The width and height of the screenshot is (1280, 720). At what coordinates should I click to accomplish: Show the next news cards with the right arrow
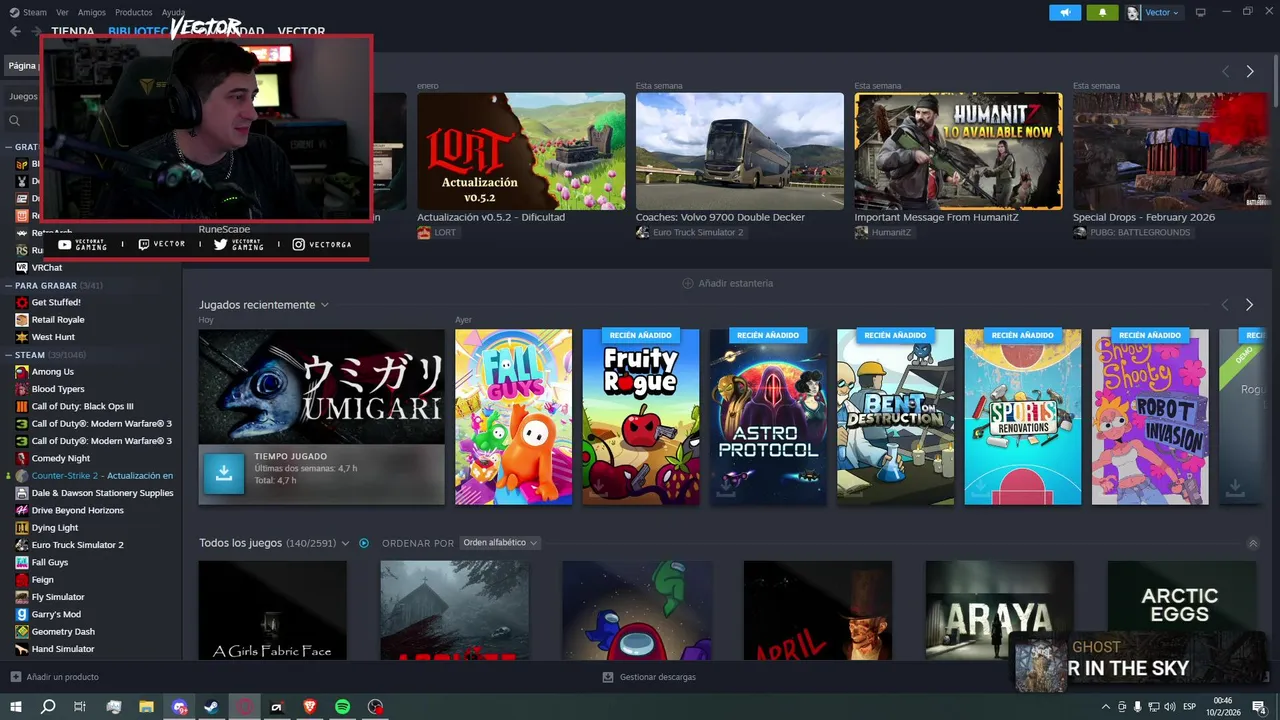pyautogui.click(x=1249, y=71)
